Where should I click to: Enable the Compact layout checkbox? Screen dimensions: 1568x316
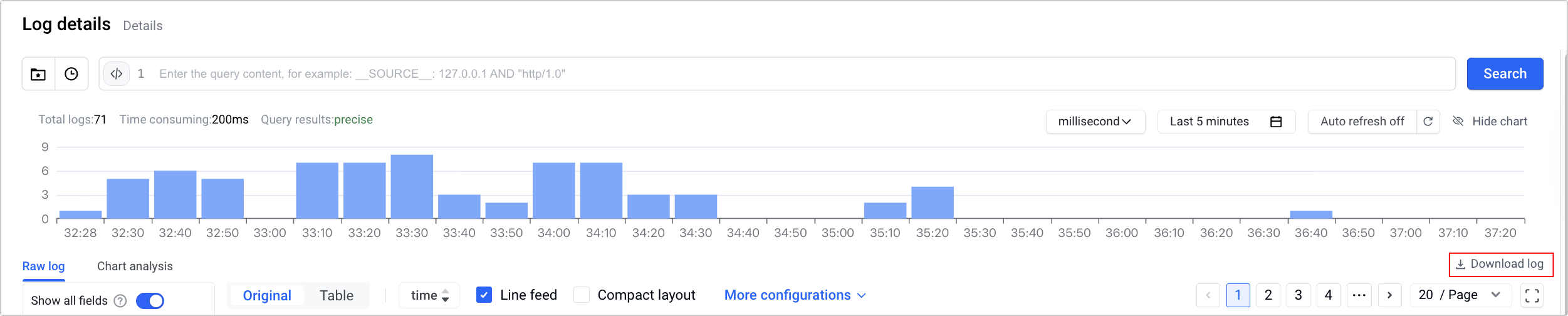click(582, 295)
